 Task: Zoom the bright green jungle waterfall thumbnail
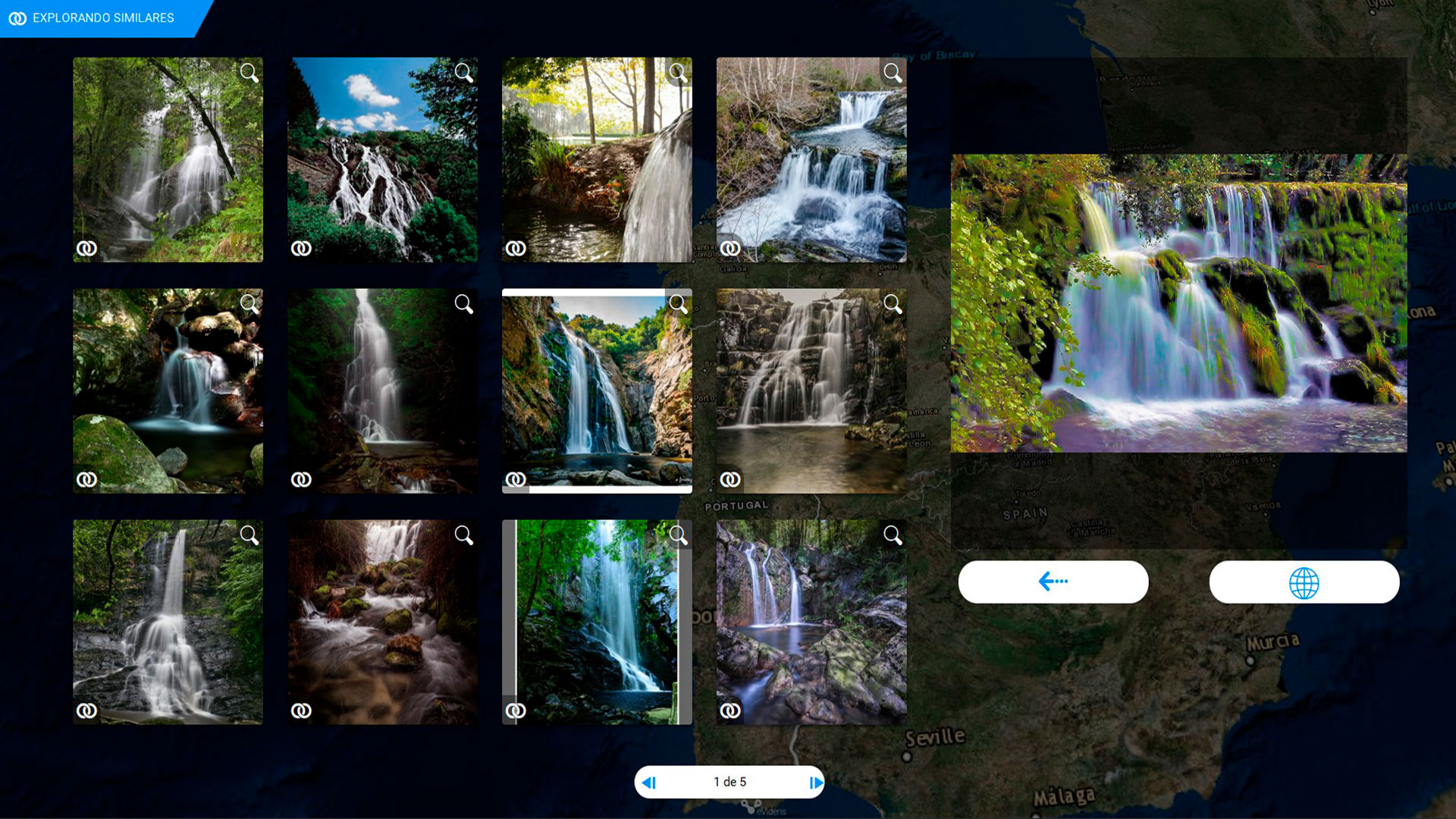tap(678, 535)
